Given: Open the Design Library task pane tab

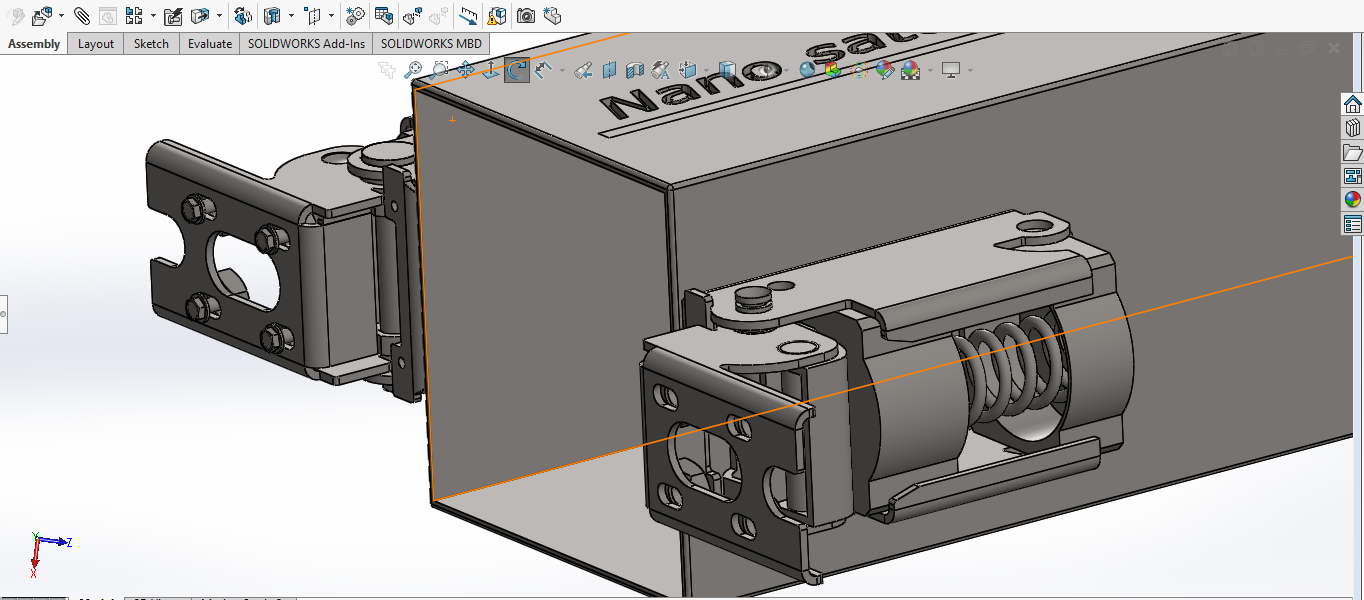Looking at the screenshot, I should coord(1353,128).
